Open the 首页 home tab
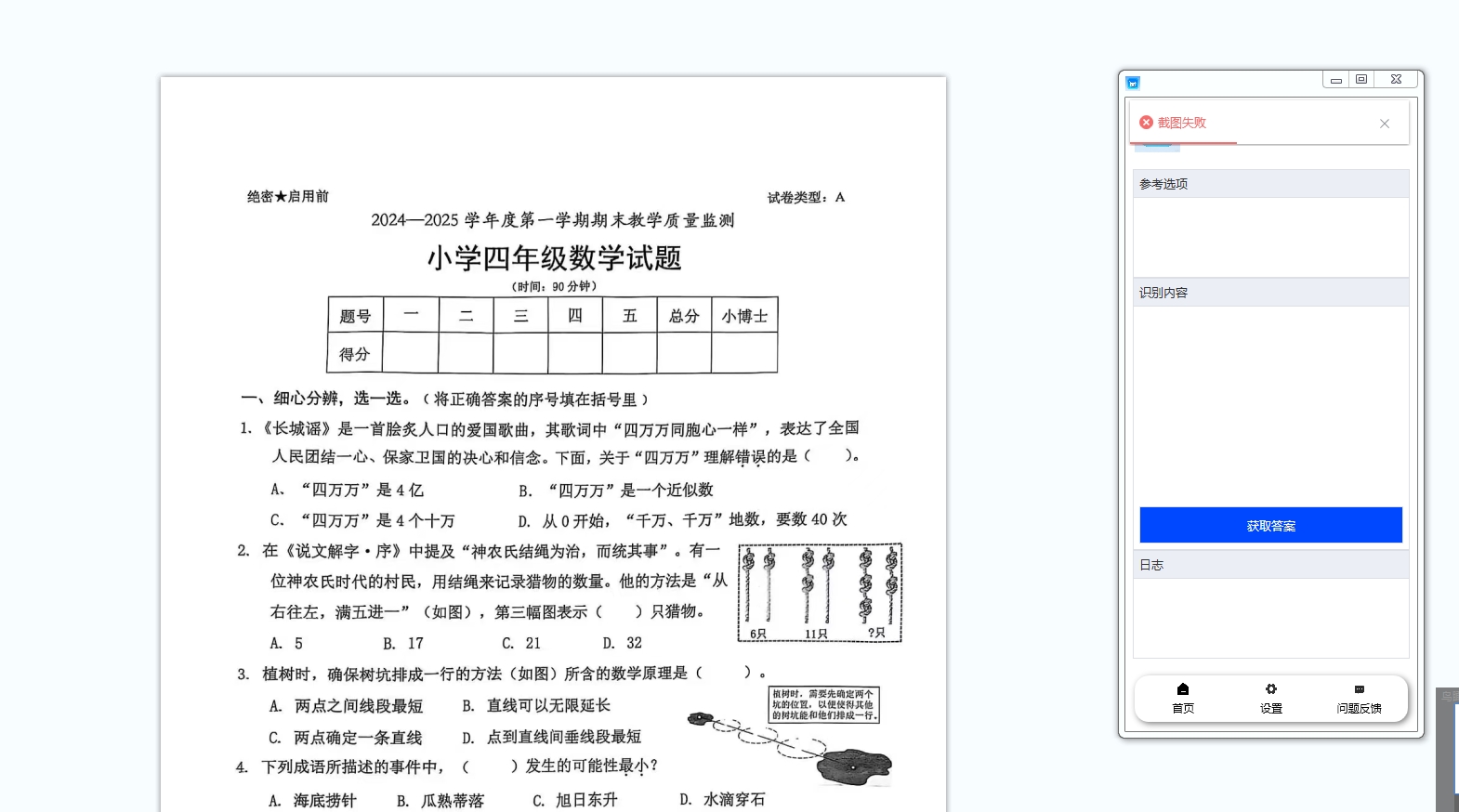This screenshot has width=1459, height=812. coord(1182,697)
